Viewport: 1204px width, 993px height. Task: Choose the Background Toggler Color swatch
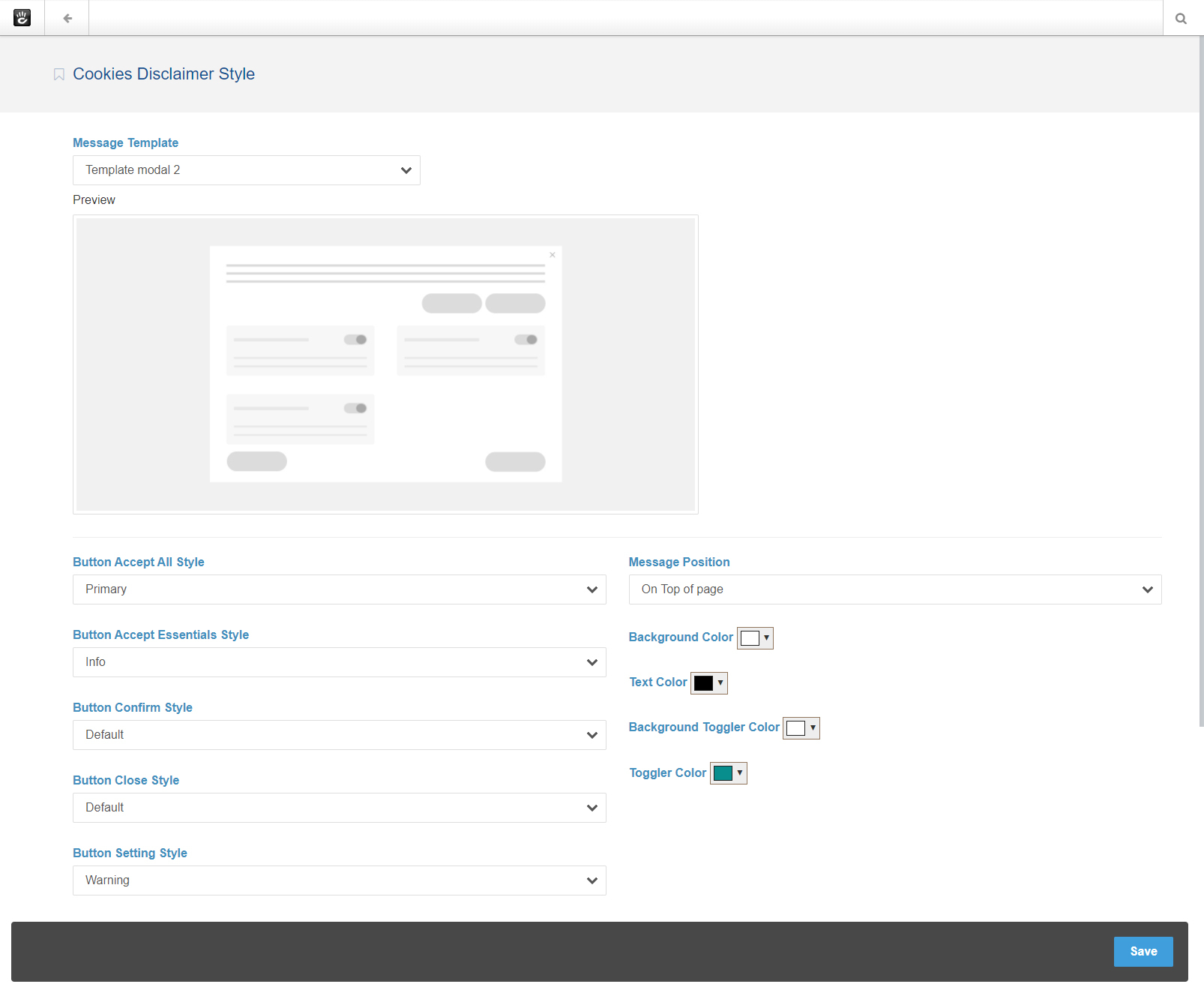click(x=801, y=728)
